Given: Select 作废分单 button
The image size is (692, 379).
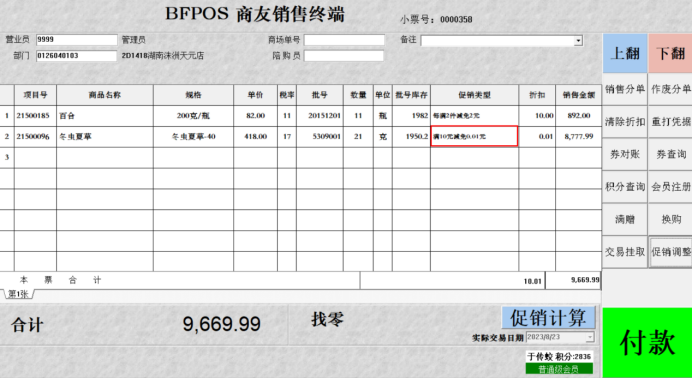Looking at the screenshot, I should (670, 89).
